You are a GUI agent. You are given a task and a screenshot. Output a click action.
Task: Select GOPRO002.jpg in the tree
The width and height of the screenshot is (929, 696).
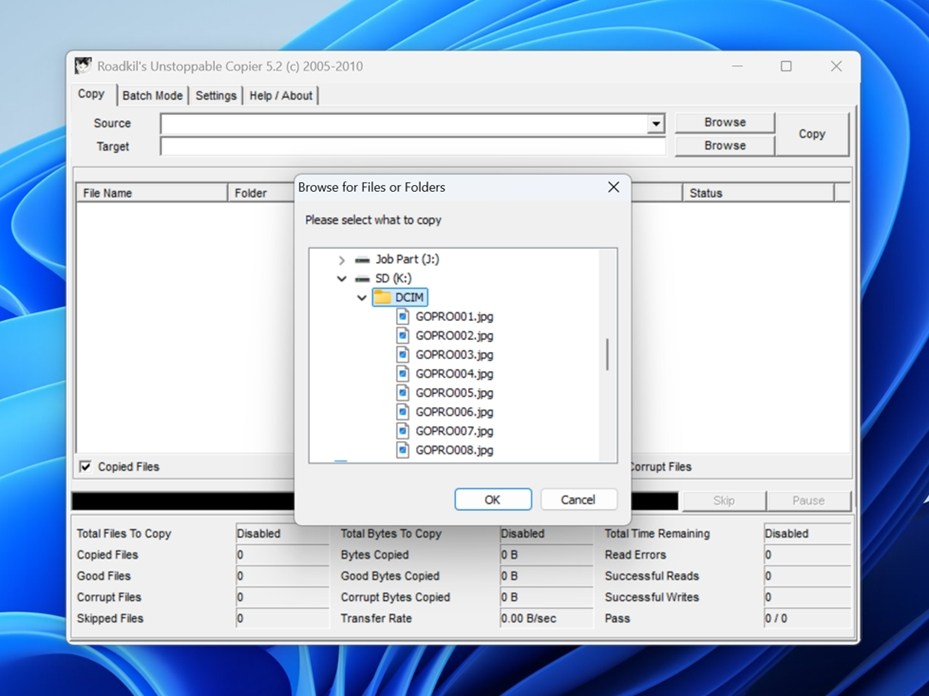point(454,335)
